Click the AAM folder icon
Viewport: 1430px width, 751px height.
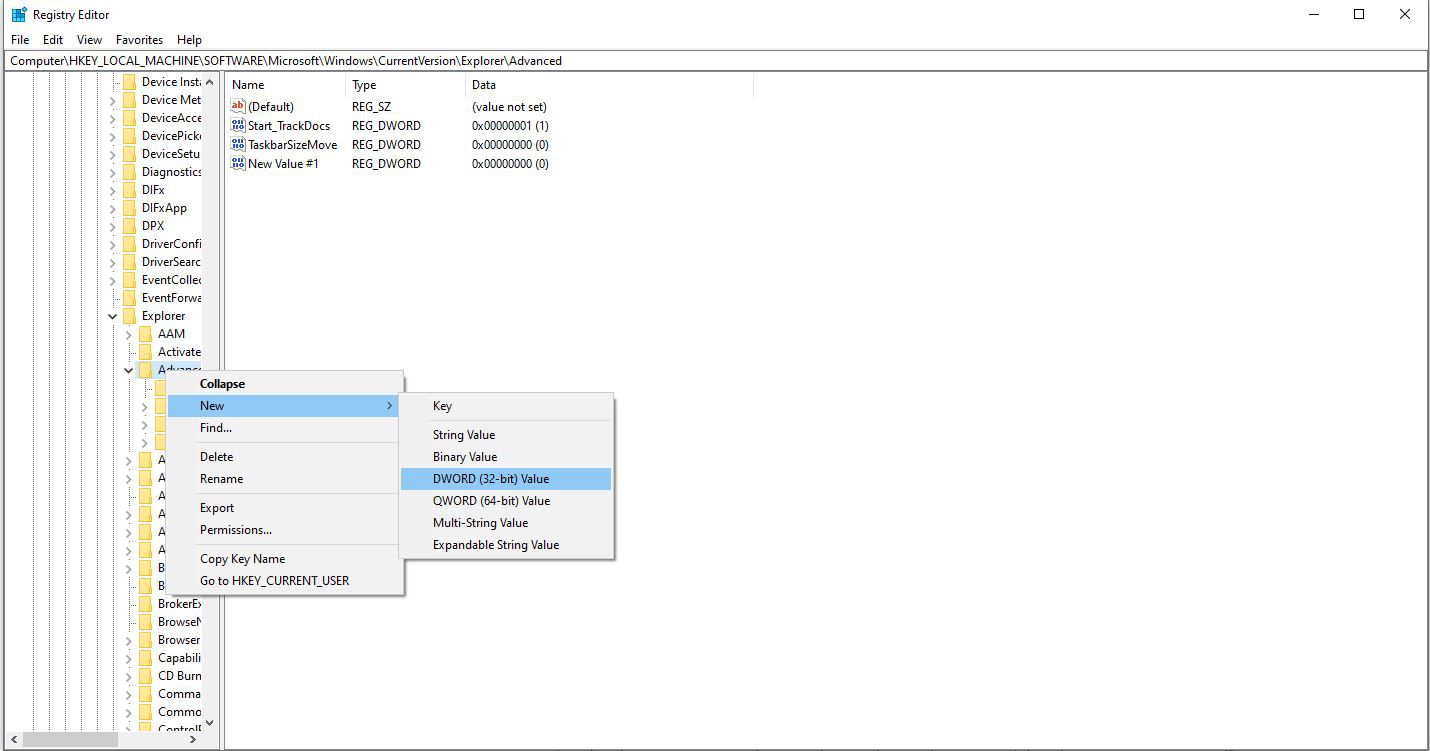click(x=145, y=334)
